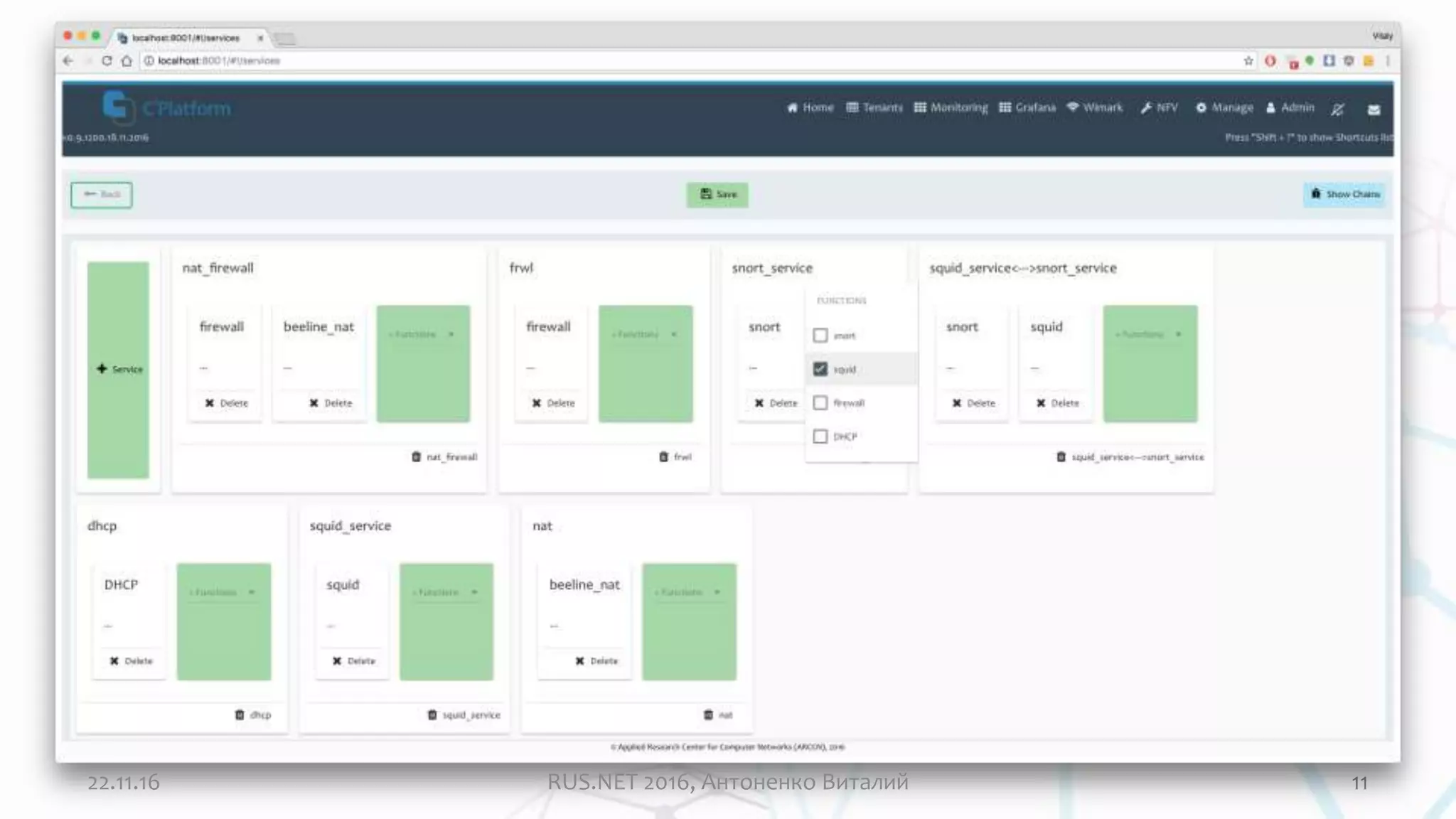The height and width of the screenshot is (819, 1456).
Task: Click browser reload icon
Action: 107,60
